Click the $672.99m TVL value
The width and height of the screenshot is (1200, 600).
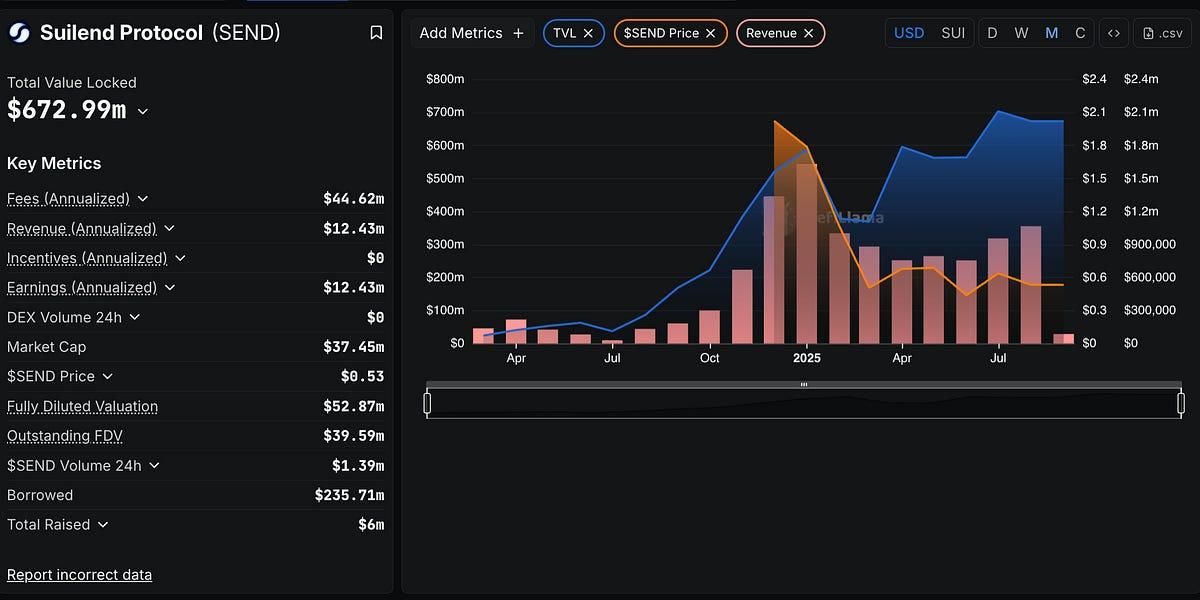pyautogui.click(x=67, y=110)
